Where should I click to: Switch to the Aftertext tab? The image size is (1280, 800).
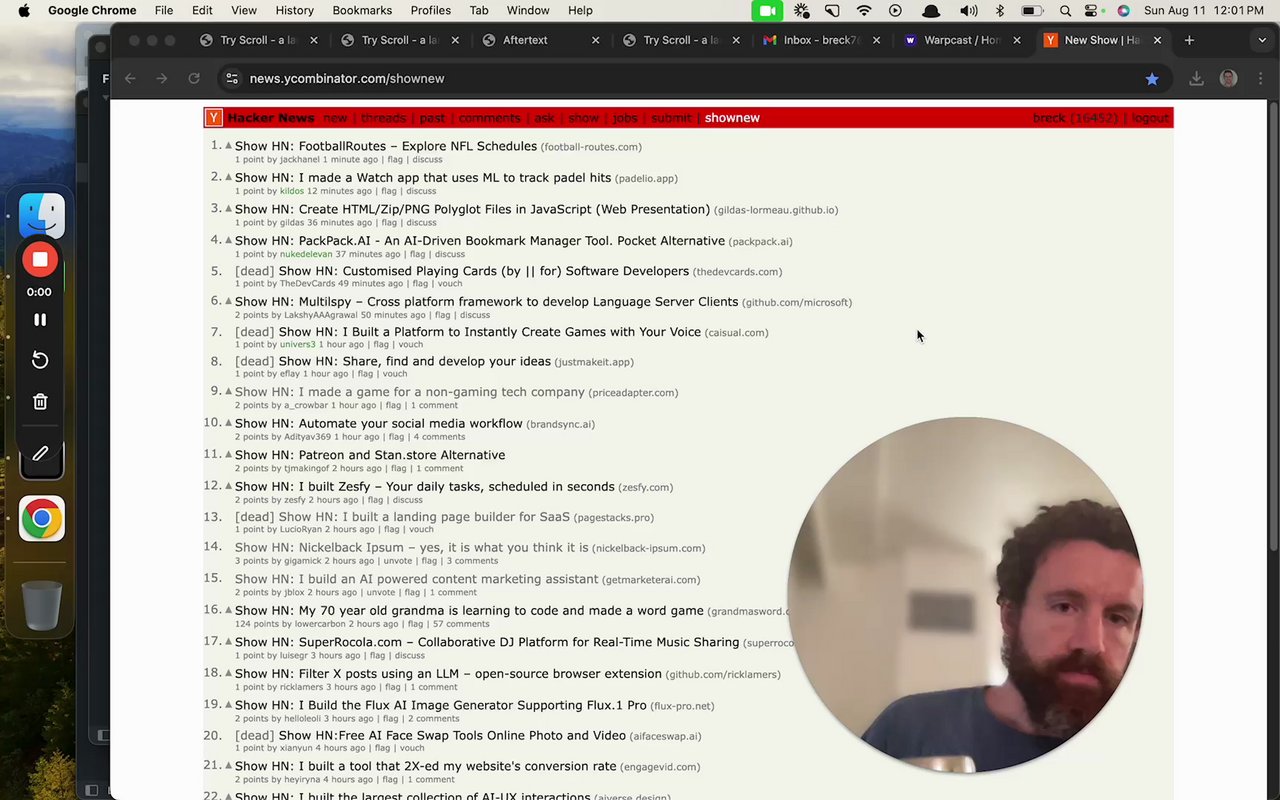[x=540, y=40]
